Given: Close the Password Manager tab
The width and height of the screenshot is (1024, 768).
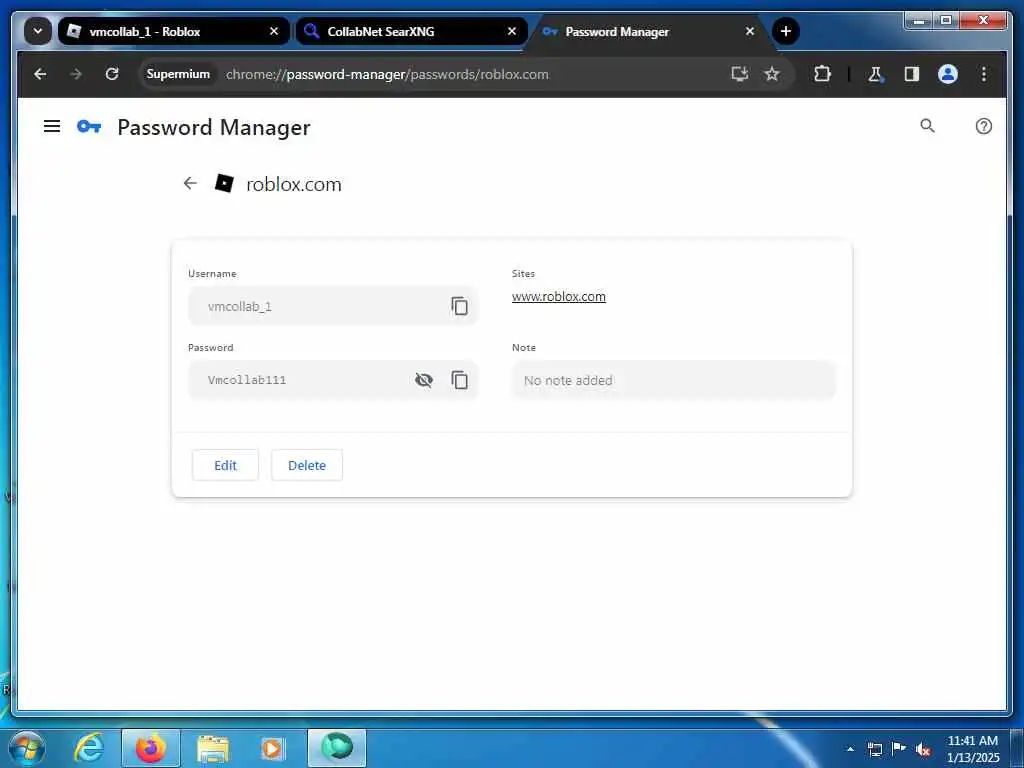Looking at the screenshot, I should point(750,31).
